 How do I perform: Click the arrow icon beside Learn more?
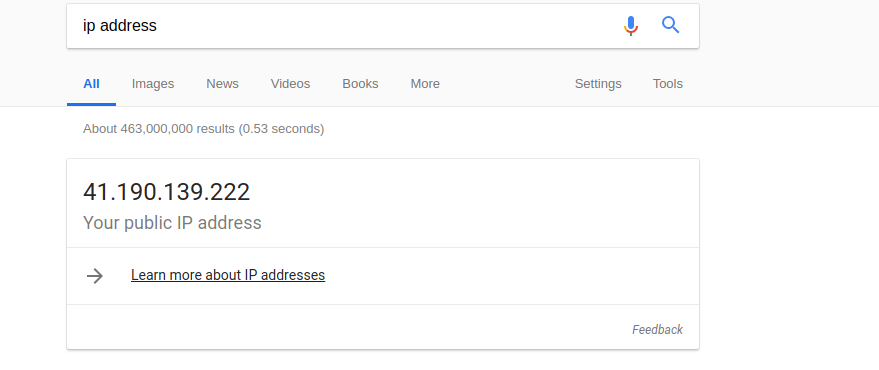[x=95, y=276]
